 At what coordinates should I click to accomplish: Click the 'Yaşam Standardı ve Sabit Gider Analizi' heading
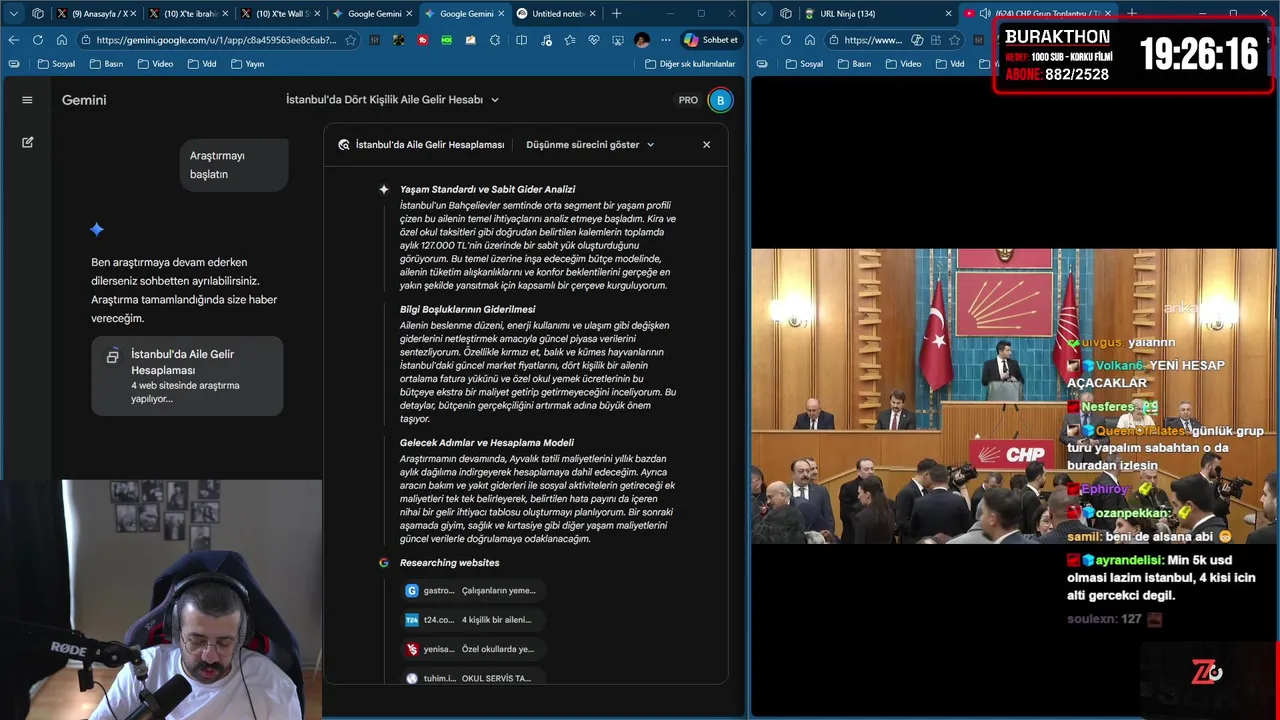coord(487,189)
